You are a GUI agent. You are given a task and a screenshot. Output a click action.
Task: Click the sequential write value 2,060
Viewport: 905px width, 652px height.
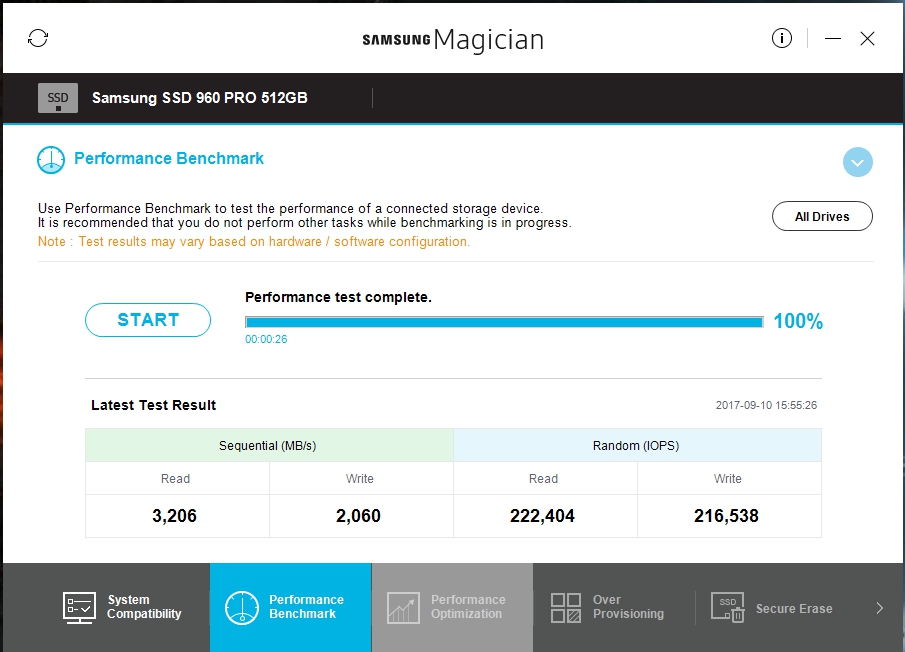358,516
